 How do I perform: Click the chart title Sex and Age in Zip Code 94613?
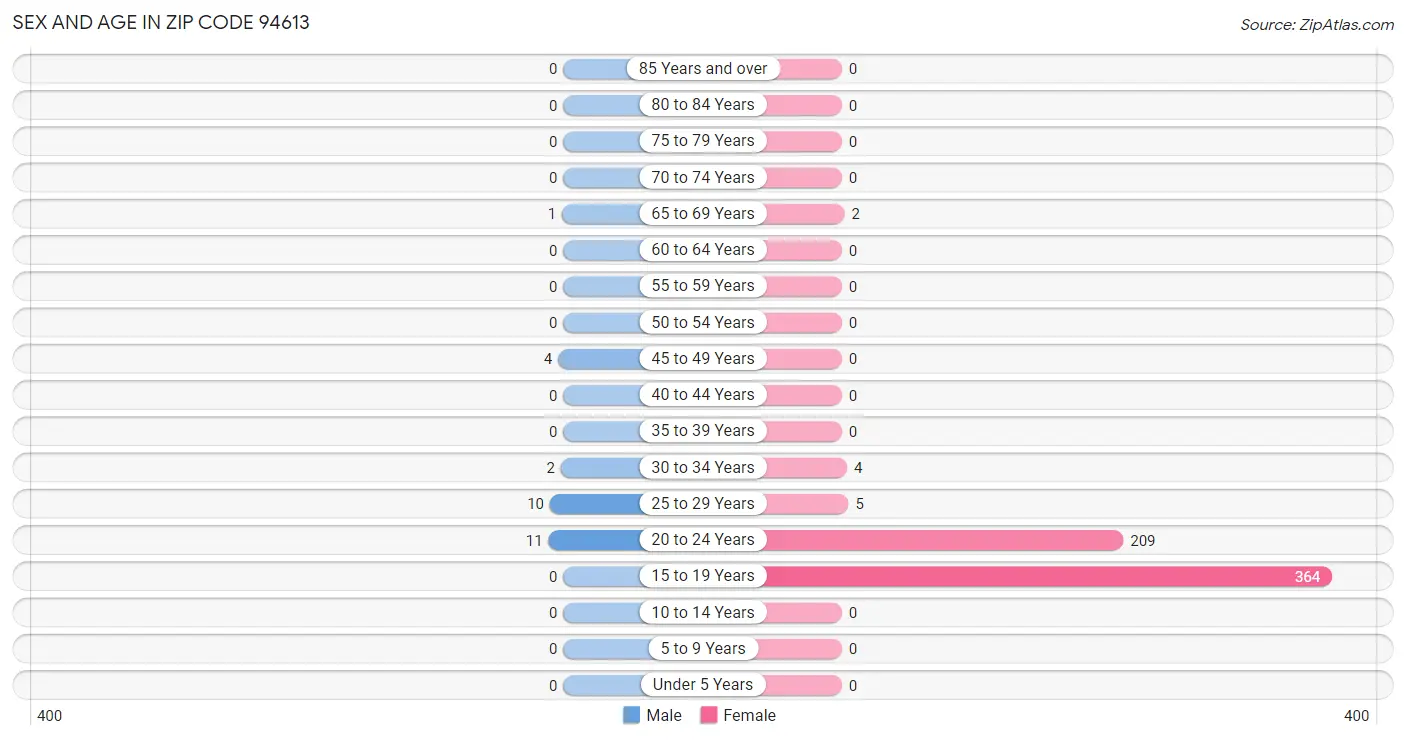pyautogui.click(x=161, y=22)
